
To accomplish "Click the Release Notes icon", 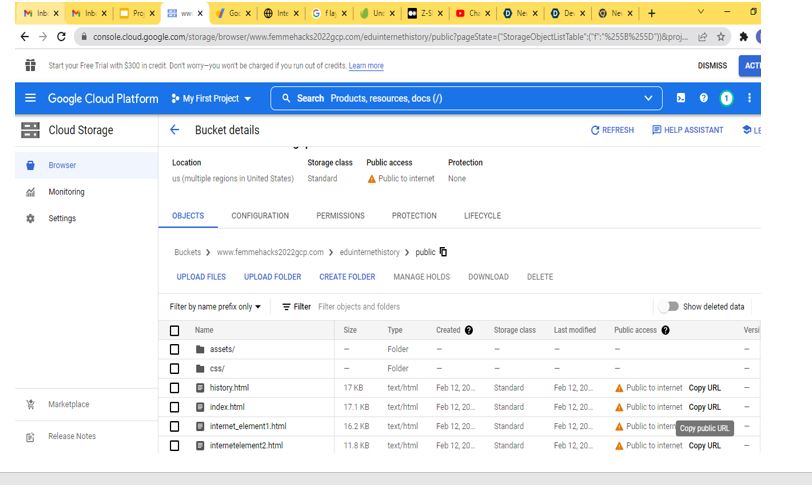I will 31,436.
